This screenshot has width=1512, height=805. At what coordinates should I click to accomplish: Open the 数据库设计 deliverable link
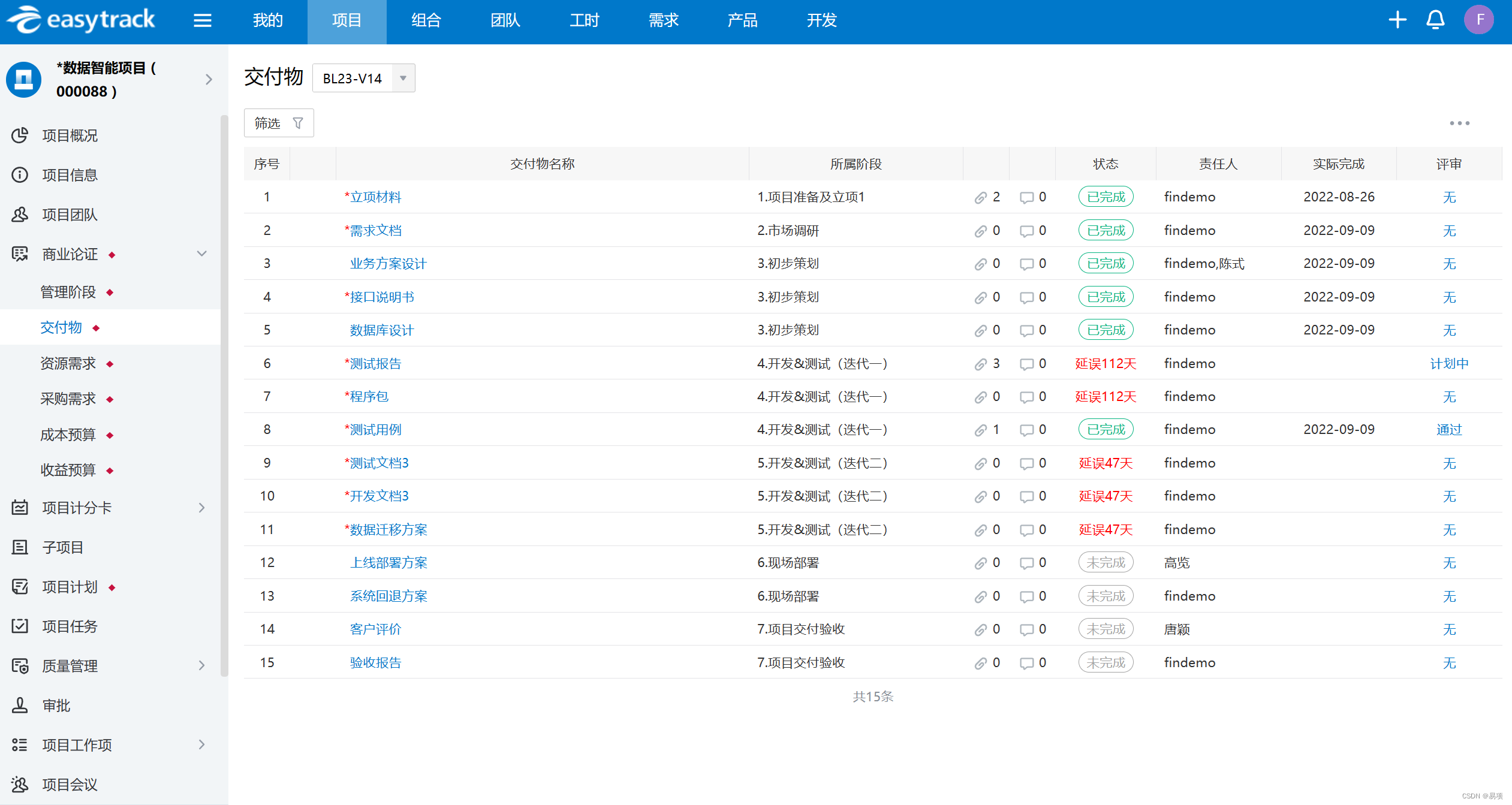(381, 330)
